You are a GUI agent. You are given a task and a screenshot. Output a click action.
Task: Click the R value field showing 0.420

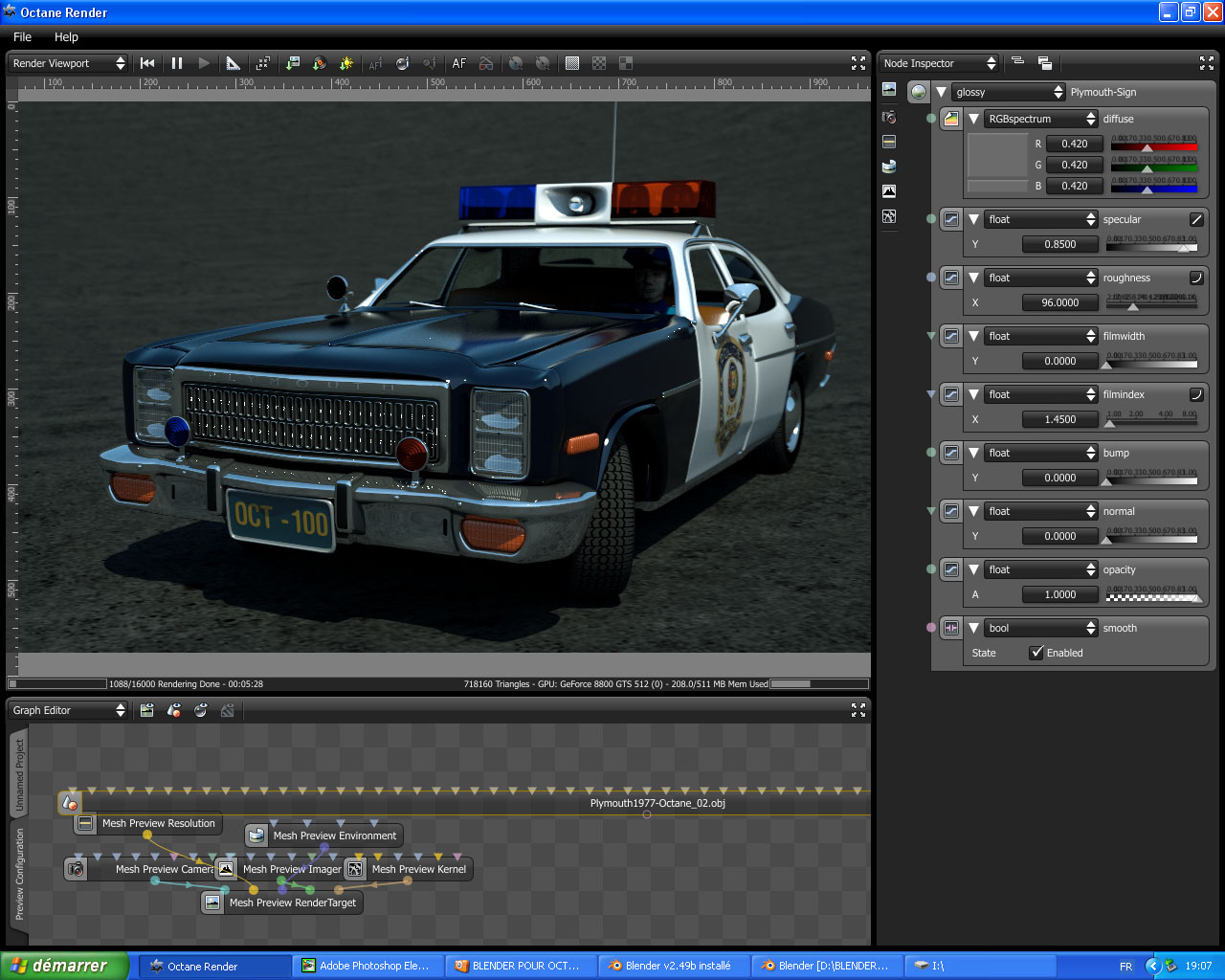tap(1074, 144)
